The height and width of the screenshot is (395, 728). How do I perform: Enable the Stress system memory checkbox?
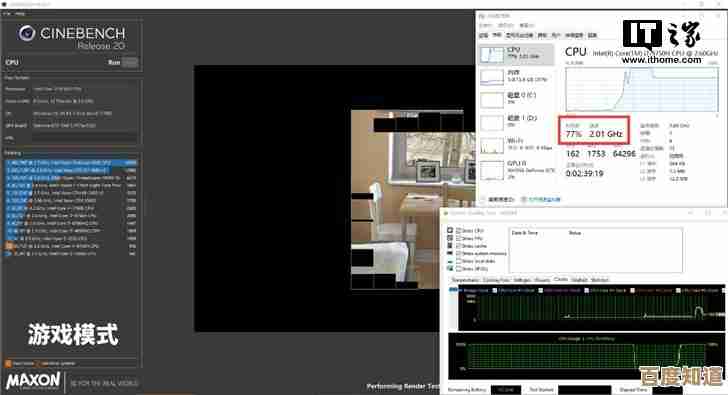[459, 253]
